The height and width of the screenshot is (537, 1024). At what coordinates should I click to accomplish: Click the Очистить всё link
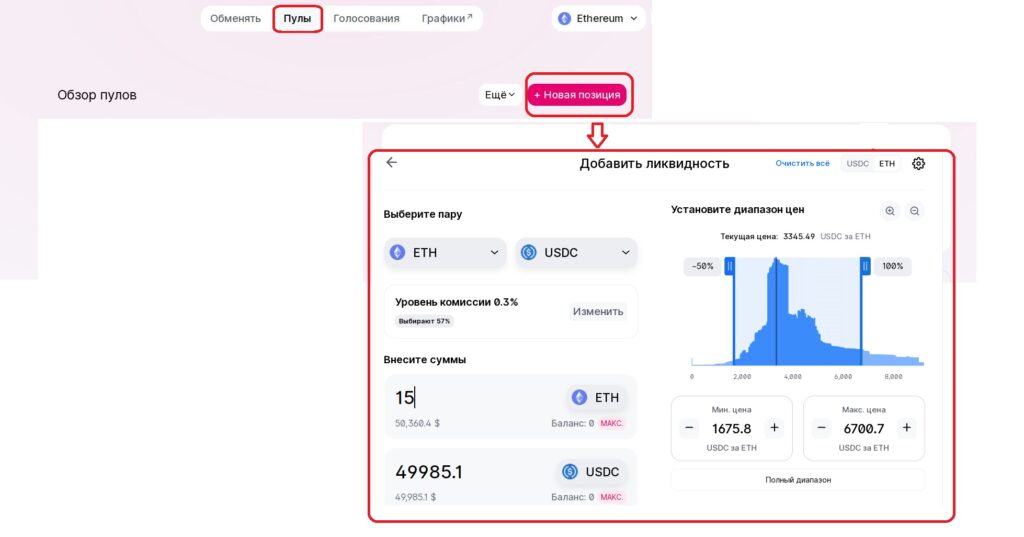click(802, 163)
